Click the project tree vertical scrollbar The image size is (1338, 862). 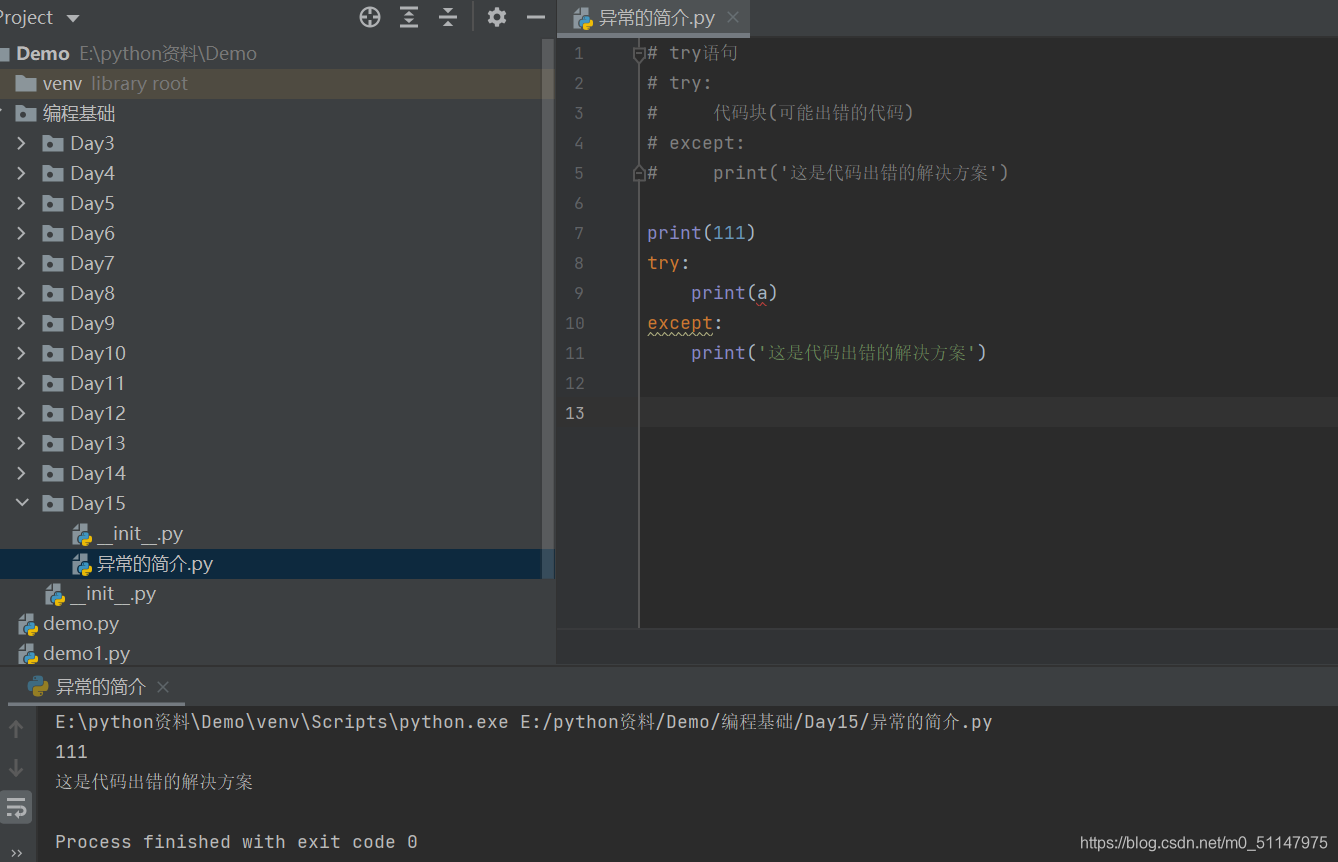tap(547, 308)
